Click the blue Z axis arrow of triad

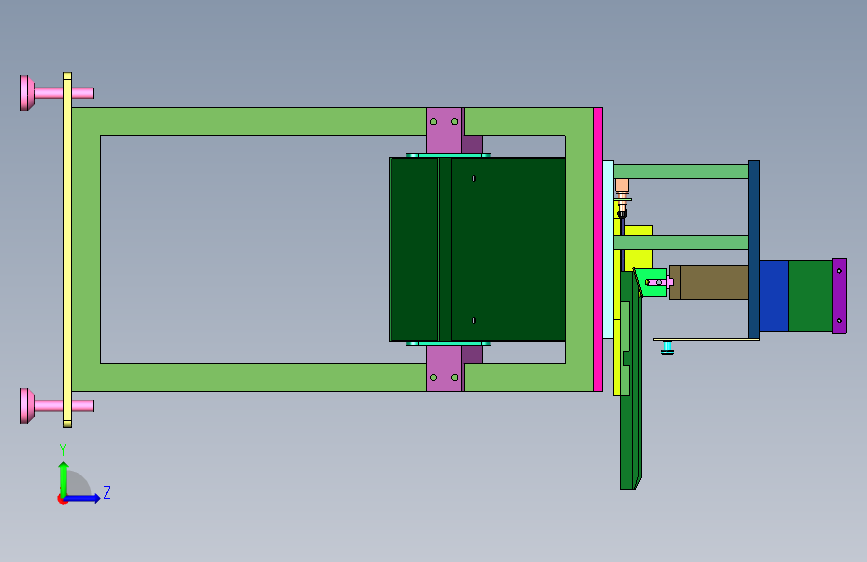click(83, 498)
